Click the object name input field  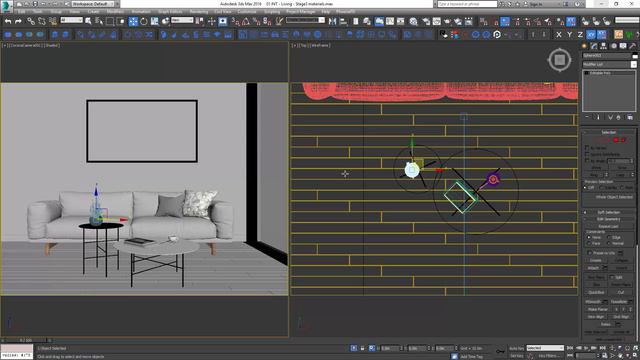(607, 56)
